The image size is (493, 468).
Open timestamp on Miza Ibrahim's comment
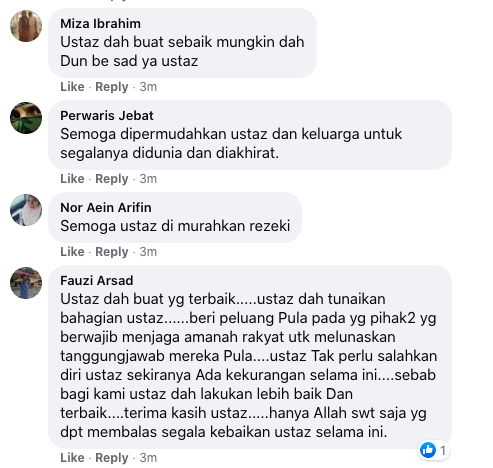tap(148, 87)
